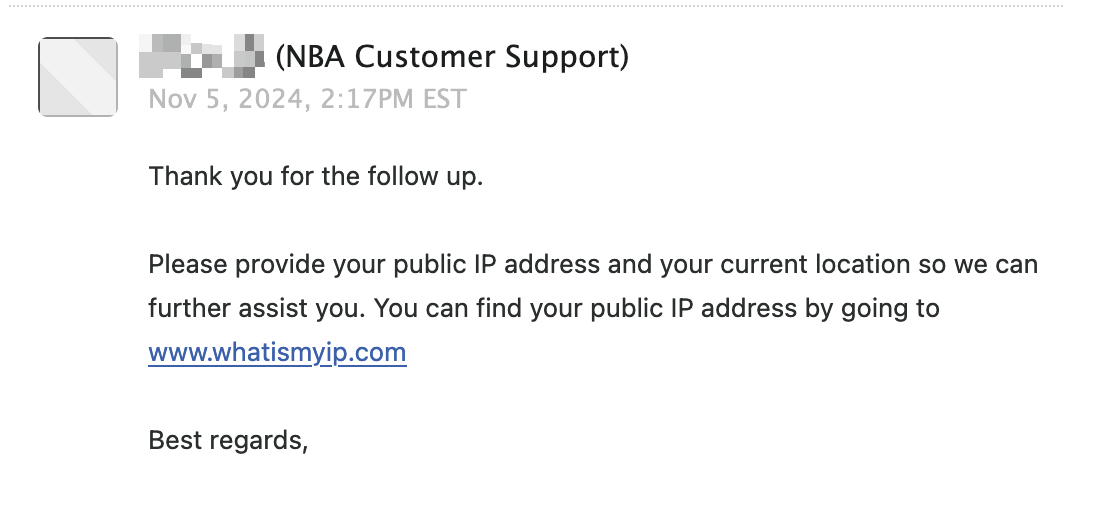Click the "(NBA Customer Support)" label
Image resolution: width=1094 pixels, height=530 pixels.
tap(452, 56)
